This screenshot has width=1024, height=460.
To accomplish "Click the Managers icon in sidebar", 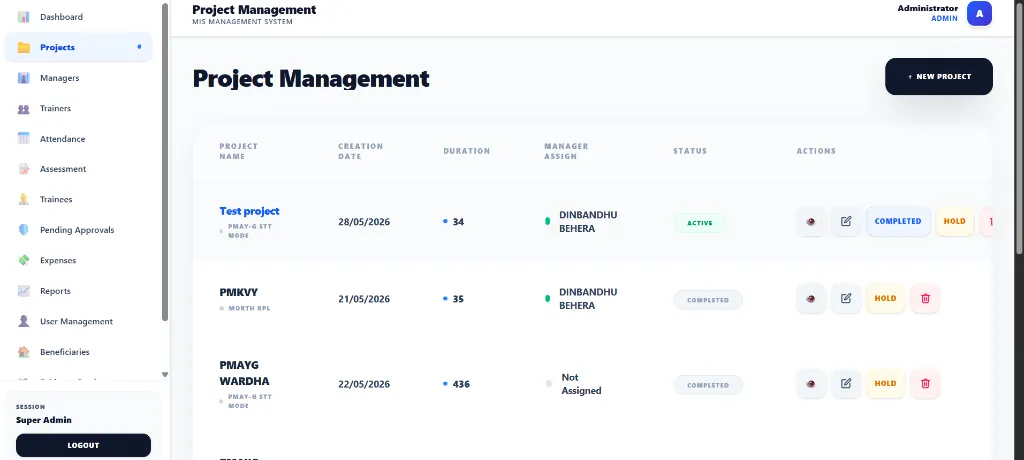I will coord(24,78).
